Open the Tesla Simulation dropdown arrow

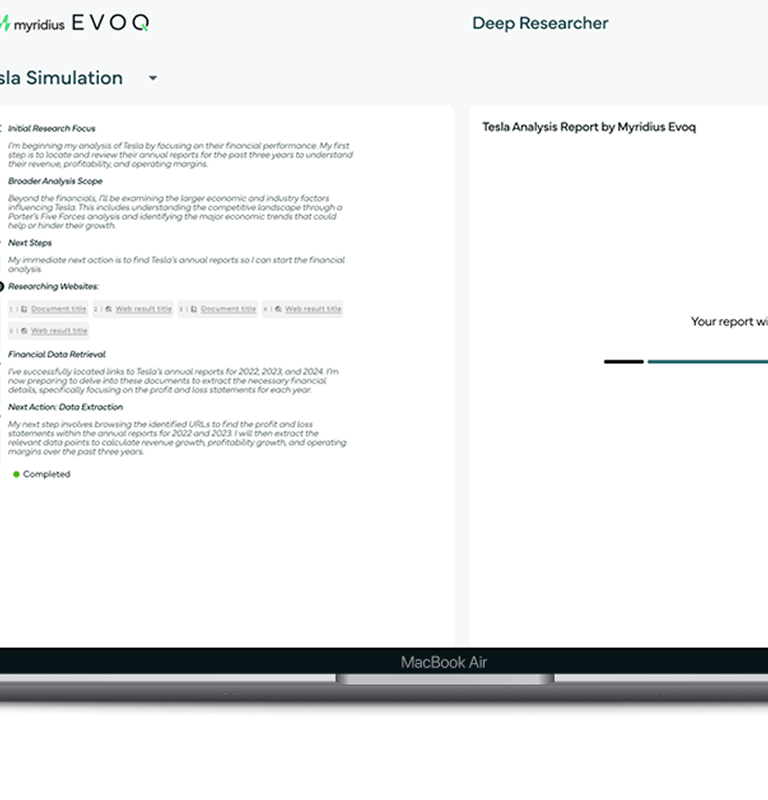153,79
